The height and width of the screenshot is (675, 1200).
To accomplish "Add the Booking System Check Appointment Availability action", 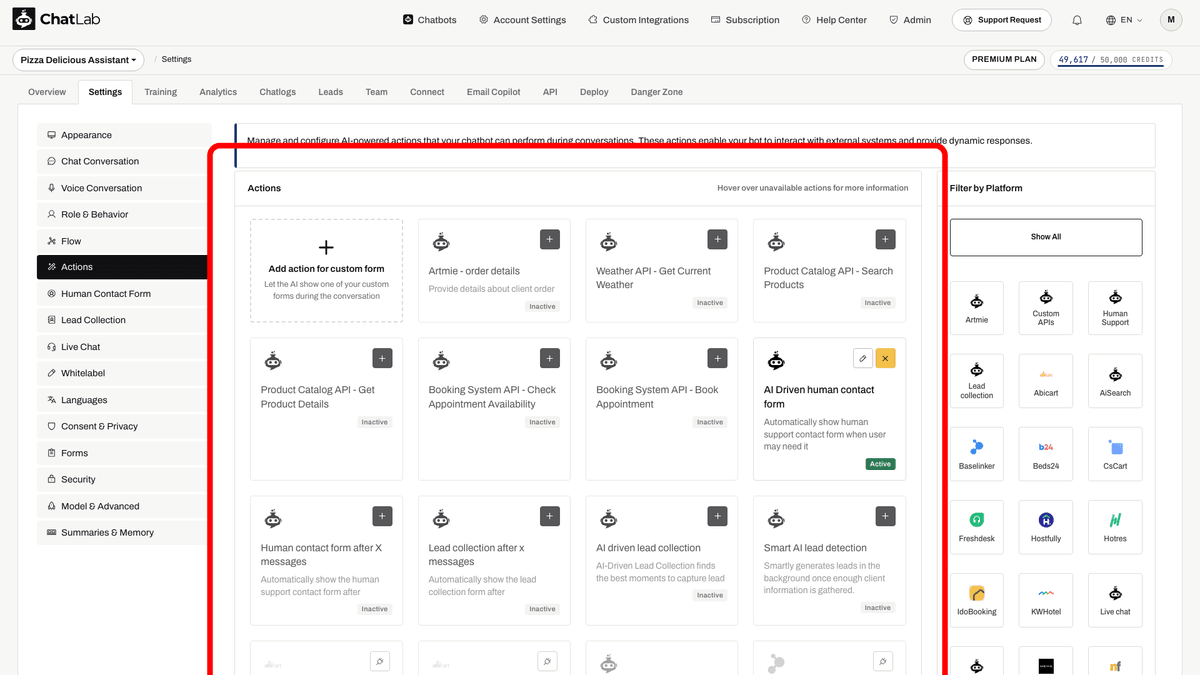I will coord(550,358).
